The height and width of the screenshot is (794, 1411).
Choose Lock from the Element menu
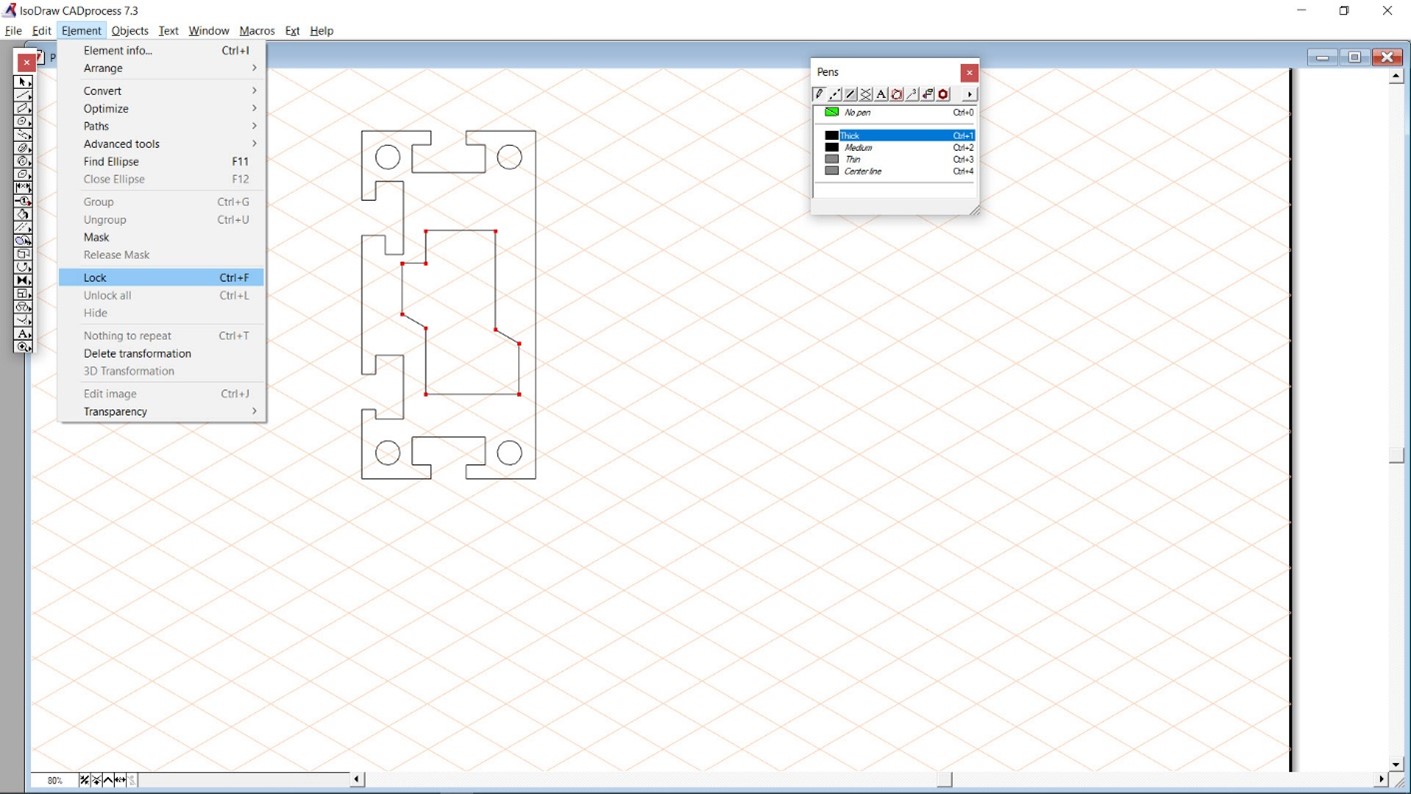pos(161,278)
